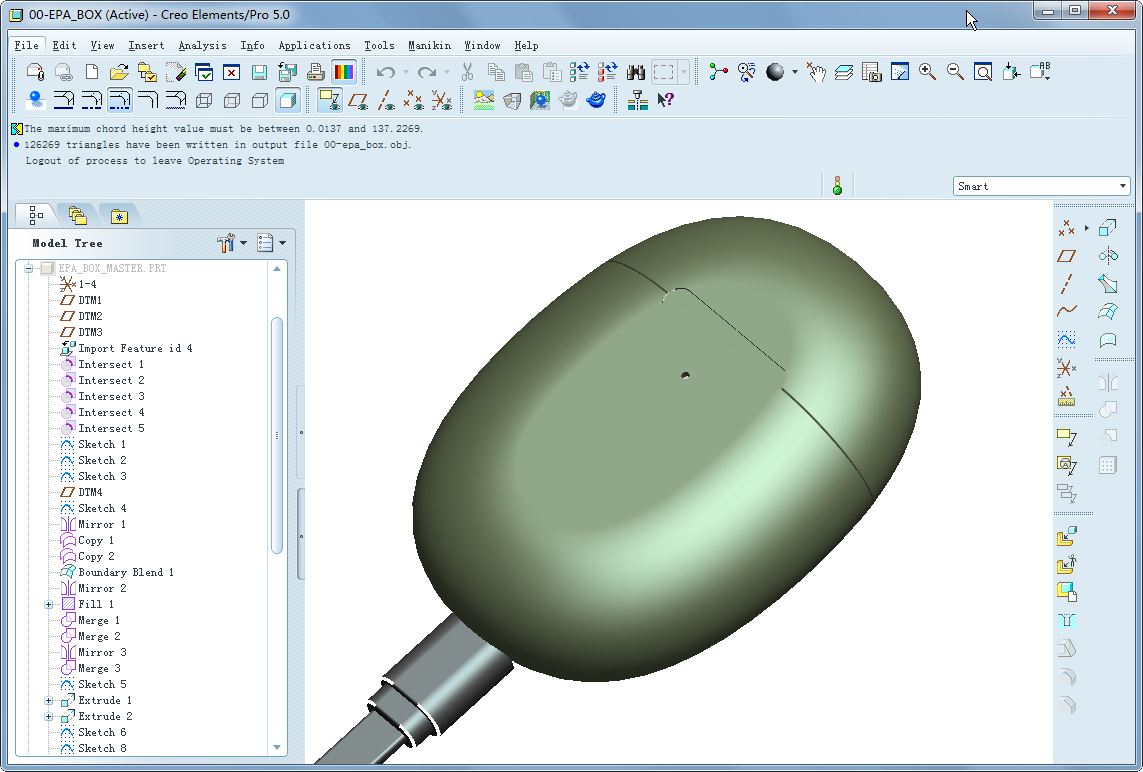
Task: Switch to the Folder Browser tab
Action: (x=77, y=216)
